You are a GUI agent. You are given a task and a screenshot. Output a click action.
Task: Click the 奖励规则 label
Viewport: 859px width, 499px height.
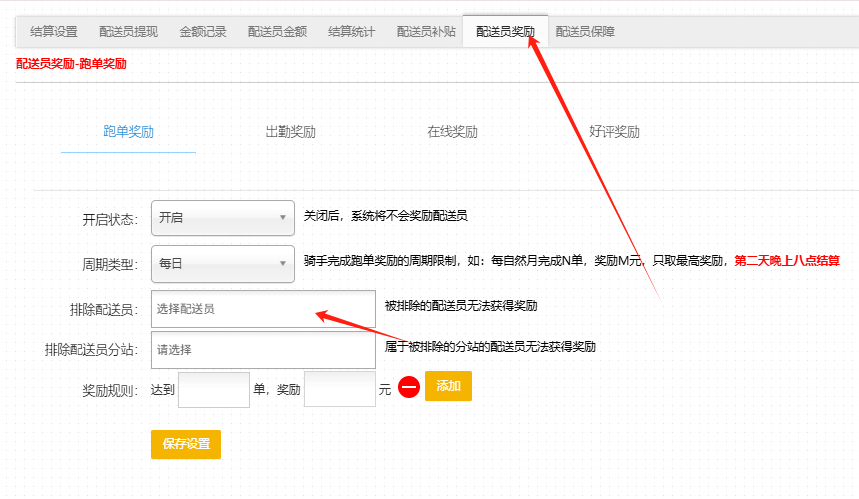pyautogui.click(x=110, y=391)
